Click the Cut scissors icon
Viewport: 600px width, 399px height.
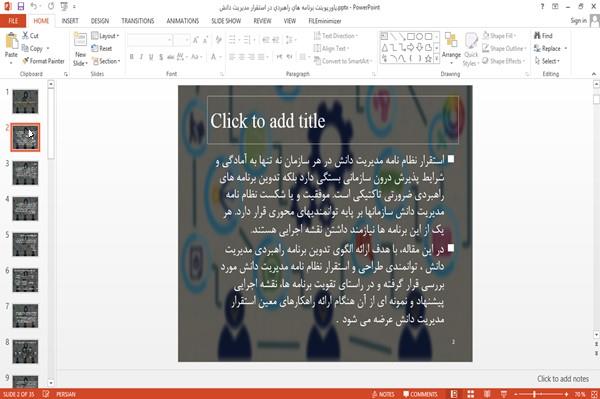(25, 35)
